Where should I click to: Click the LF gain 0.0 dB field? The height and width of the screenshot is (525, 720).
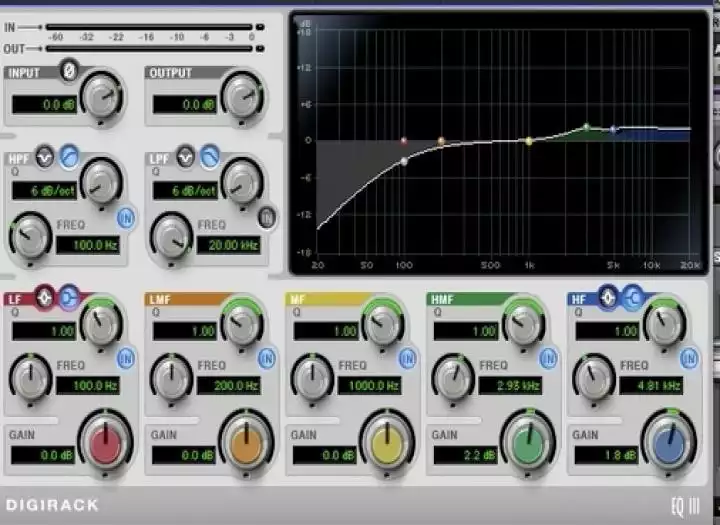[x=43, y=455]
